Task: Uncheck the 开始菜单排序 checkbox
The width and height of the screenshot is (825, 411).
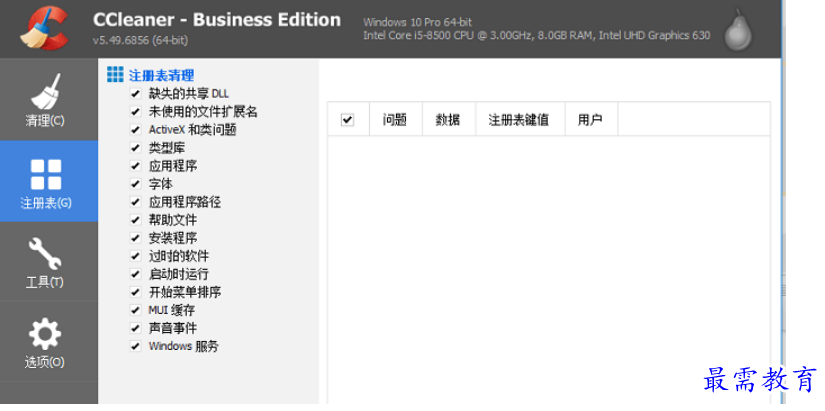Action: tap(136, 292)
